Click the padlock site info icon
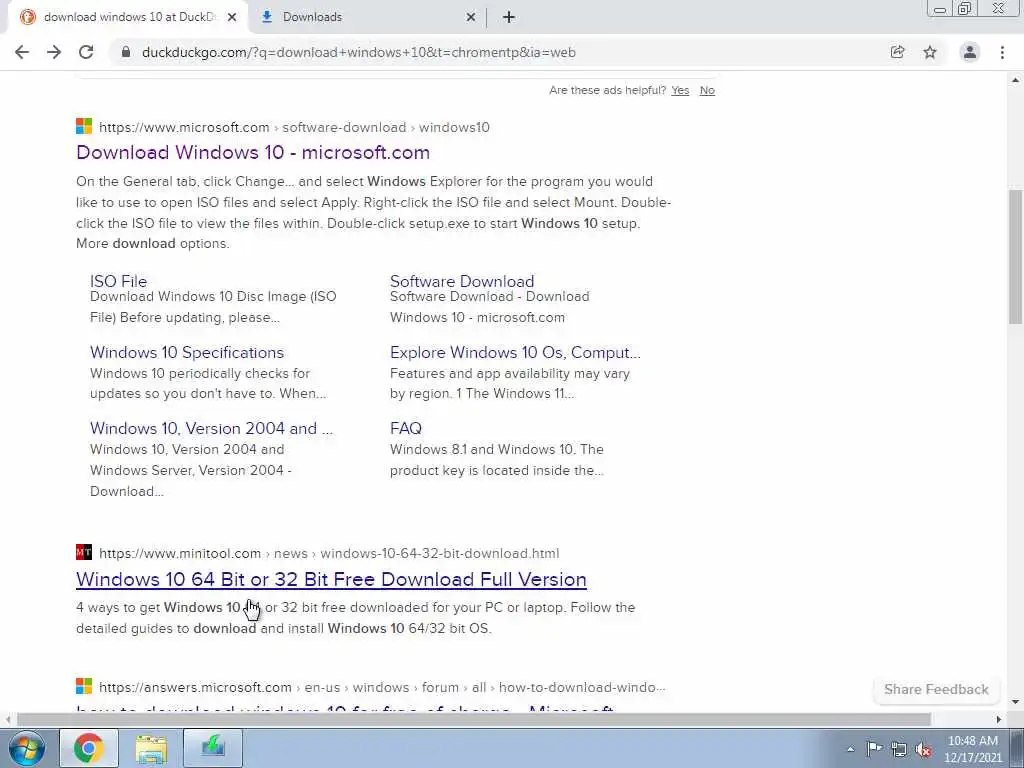The height and width of the screenshot is (768, 1024). [126, 52]
